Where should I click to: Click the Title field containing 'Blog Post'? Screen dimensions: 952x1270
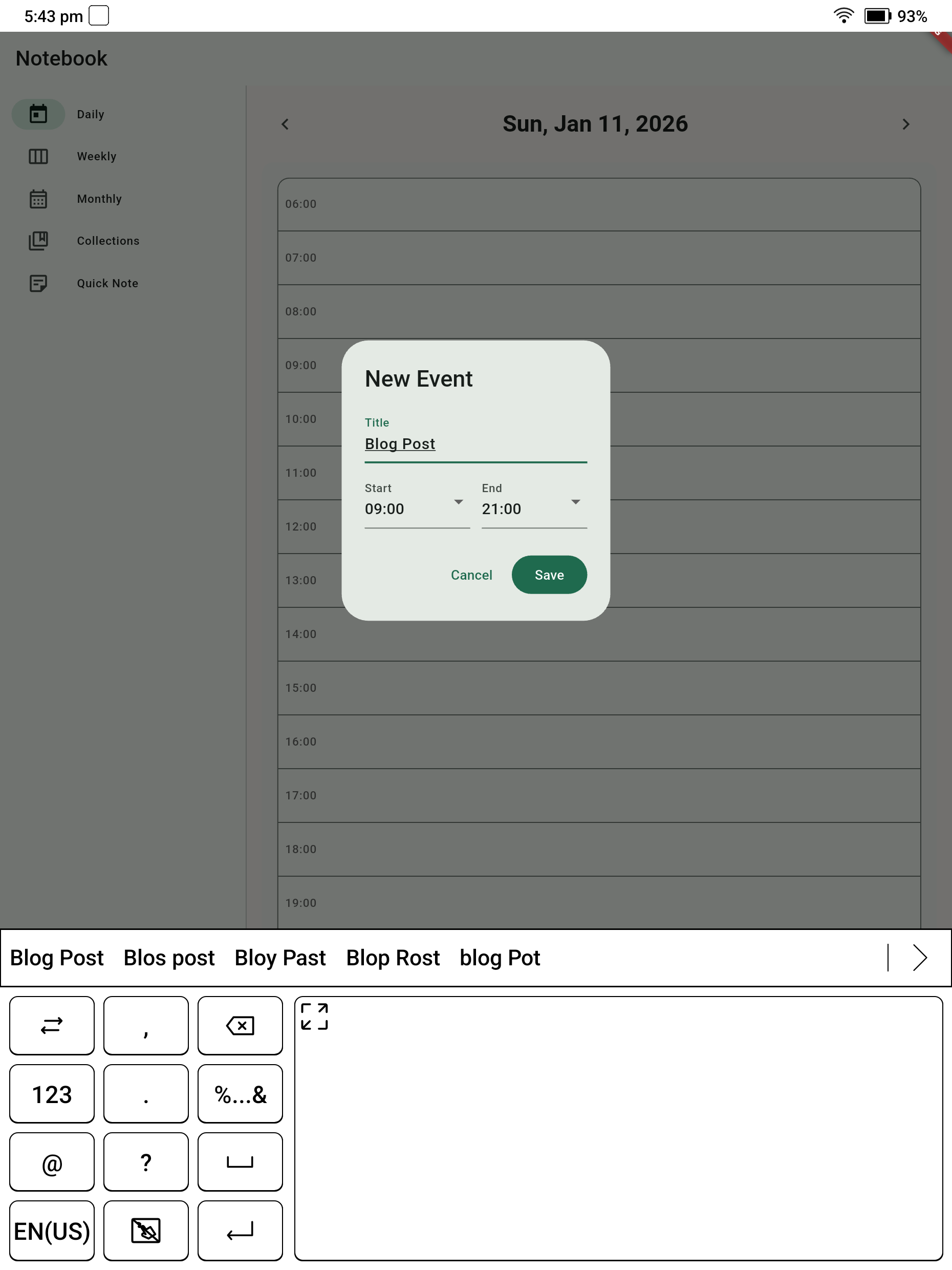pos(475,443)
